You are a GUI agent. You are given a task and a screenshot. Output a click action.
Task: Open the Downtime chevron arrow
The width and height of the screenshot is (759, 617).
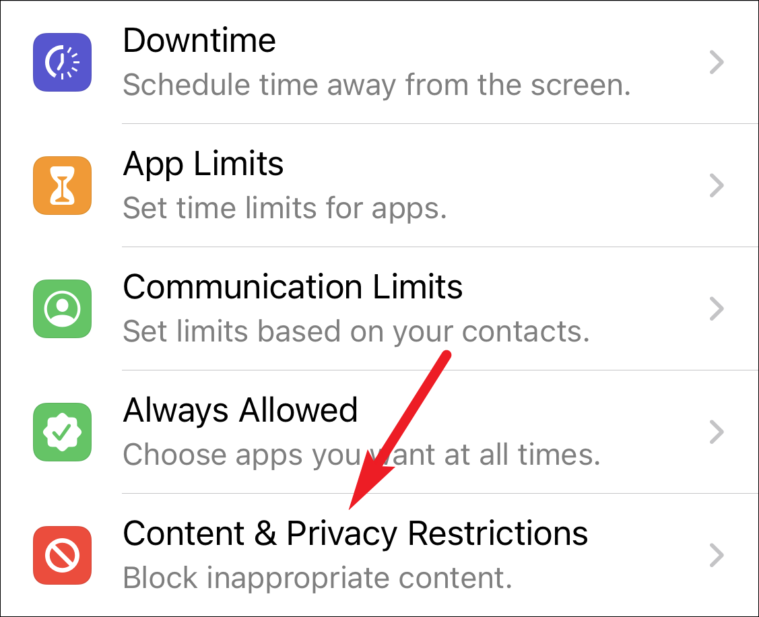tap(717, 62)
